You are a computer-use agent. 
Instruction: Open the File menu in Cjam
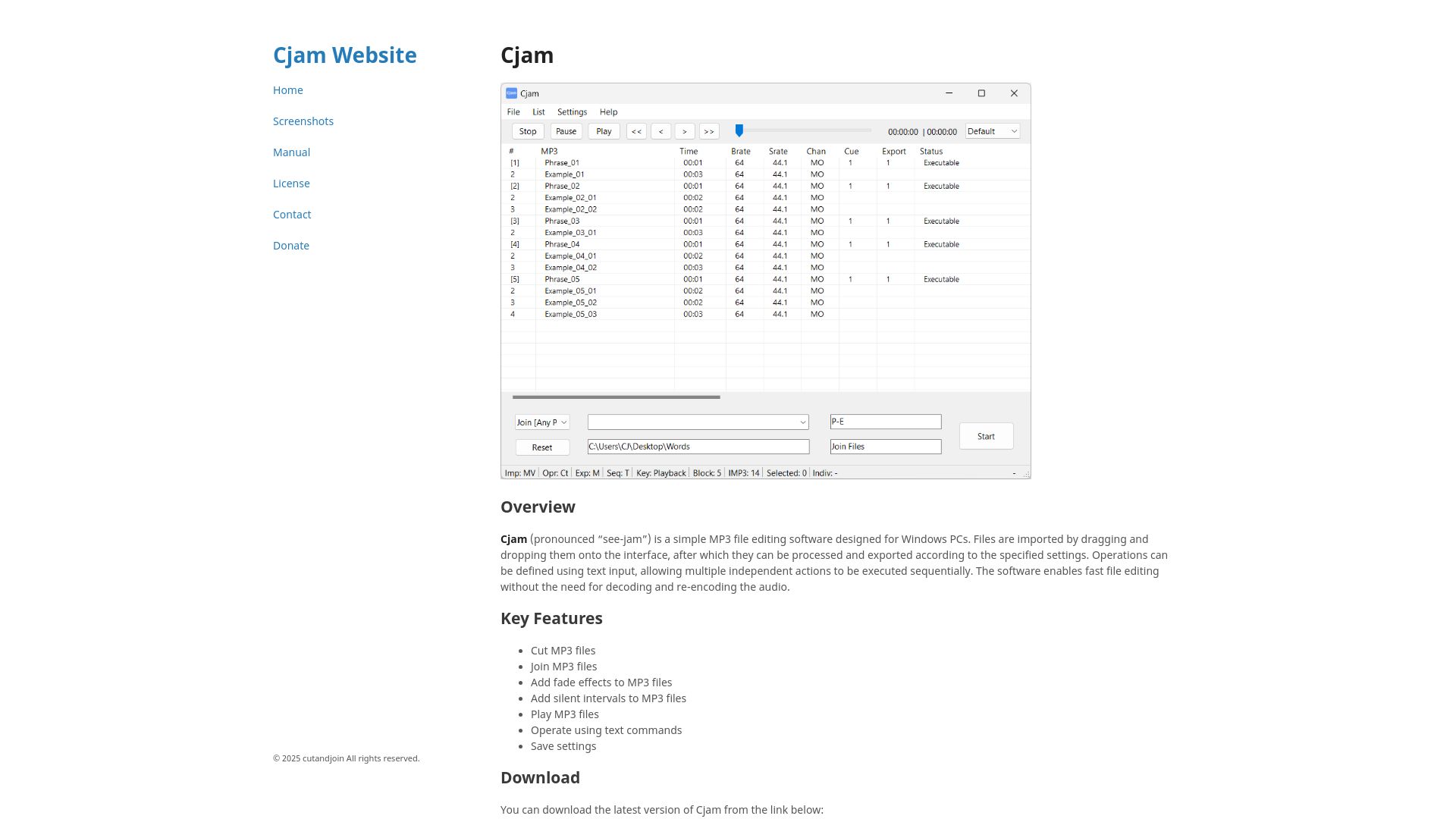pyautogui.click(x=513, y=112)
